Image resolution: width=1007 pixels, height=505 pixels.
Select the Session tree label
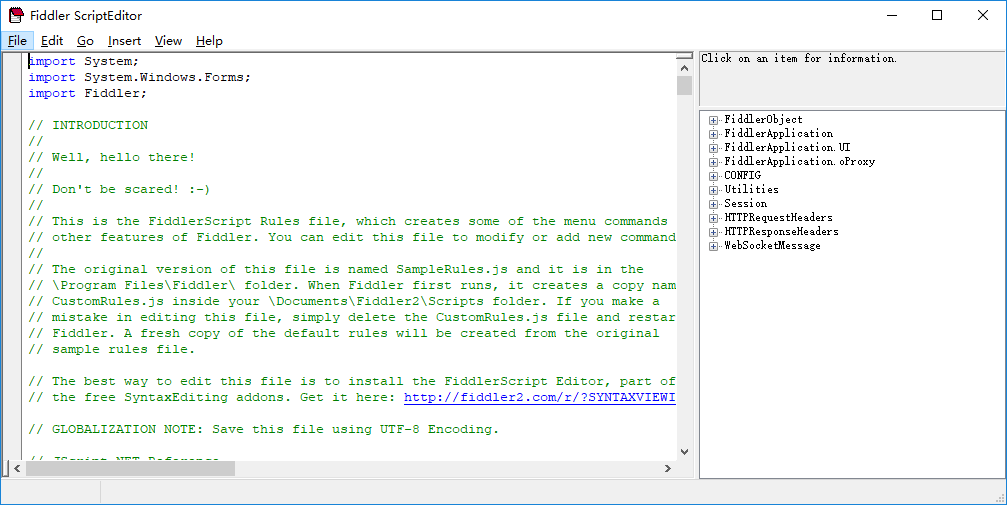(x=746, y=204)
